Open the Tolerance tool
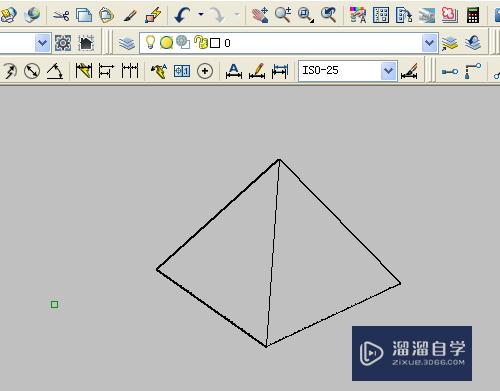The image size is (500, 391). click(182, 71)
